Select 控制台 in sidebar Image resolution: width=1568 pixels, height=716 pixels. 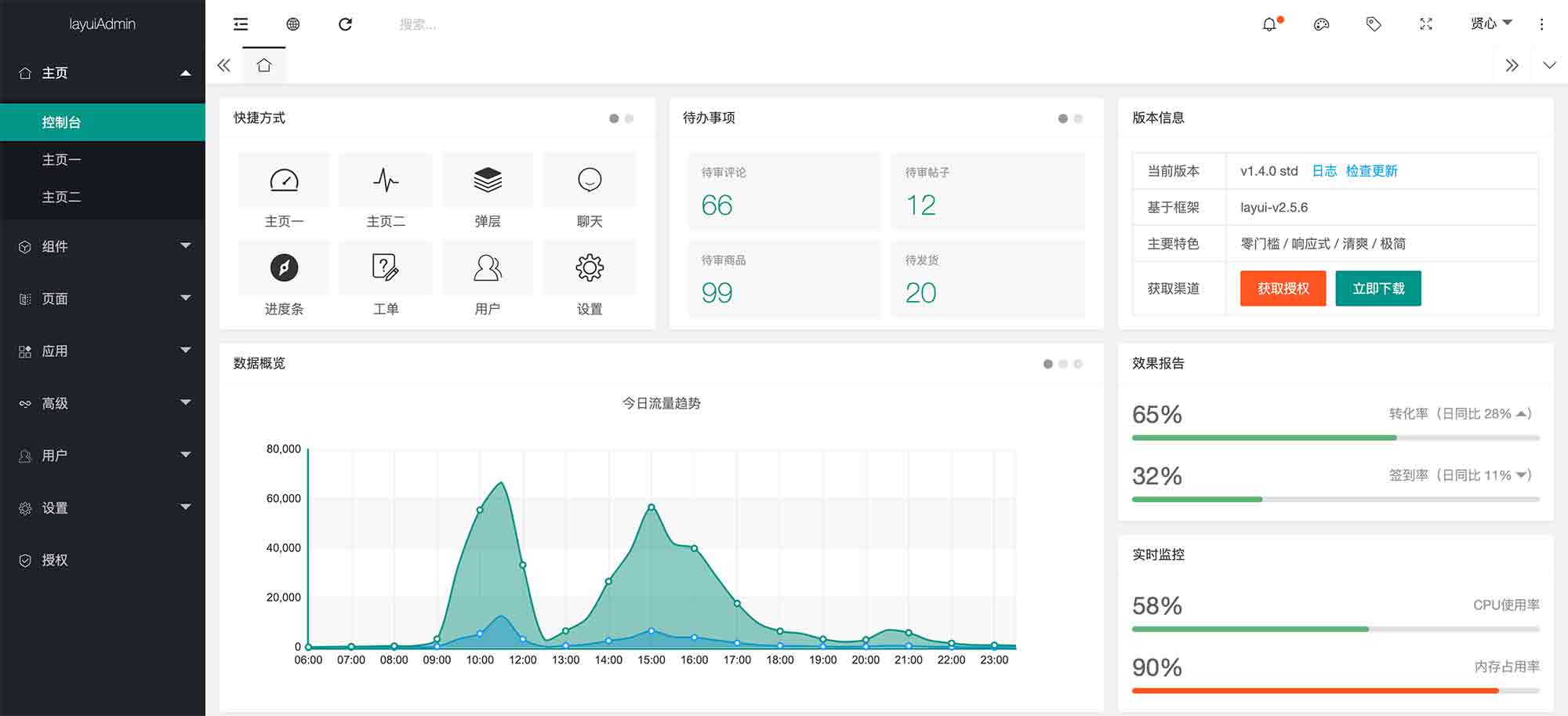pyautogui.click(x=103, y=122)
